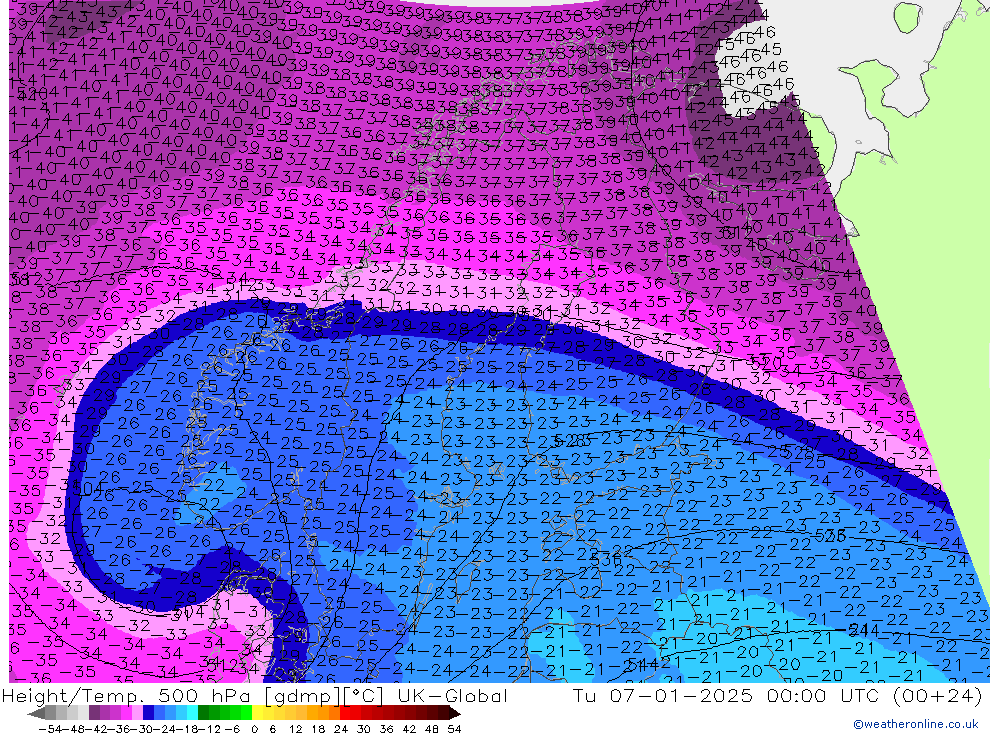Click the dark green -12 legend swatch
This screenshot has width=1000, height=733.
click(x=203, y=713)
